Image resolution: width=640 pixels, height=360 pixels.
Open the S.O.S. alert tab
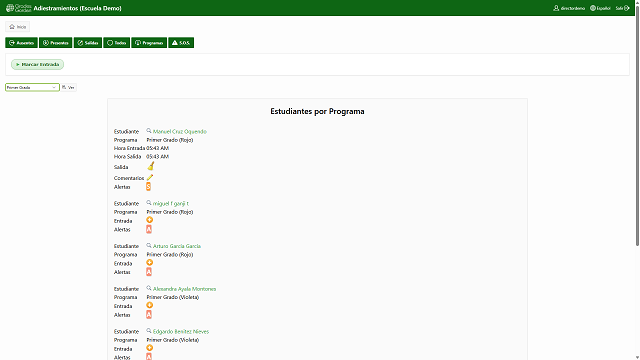[x=181, y=43]
